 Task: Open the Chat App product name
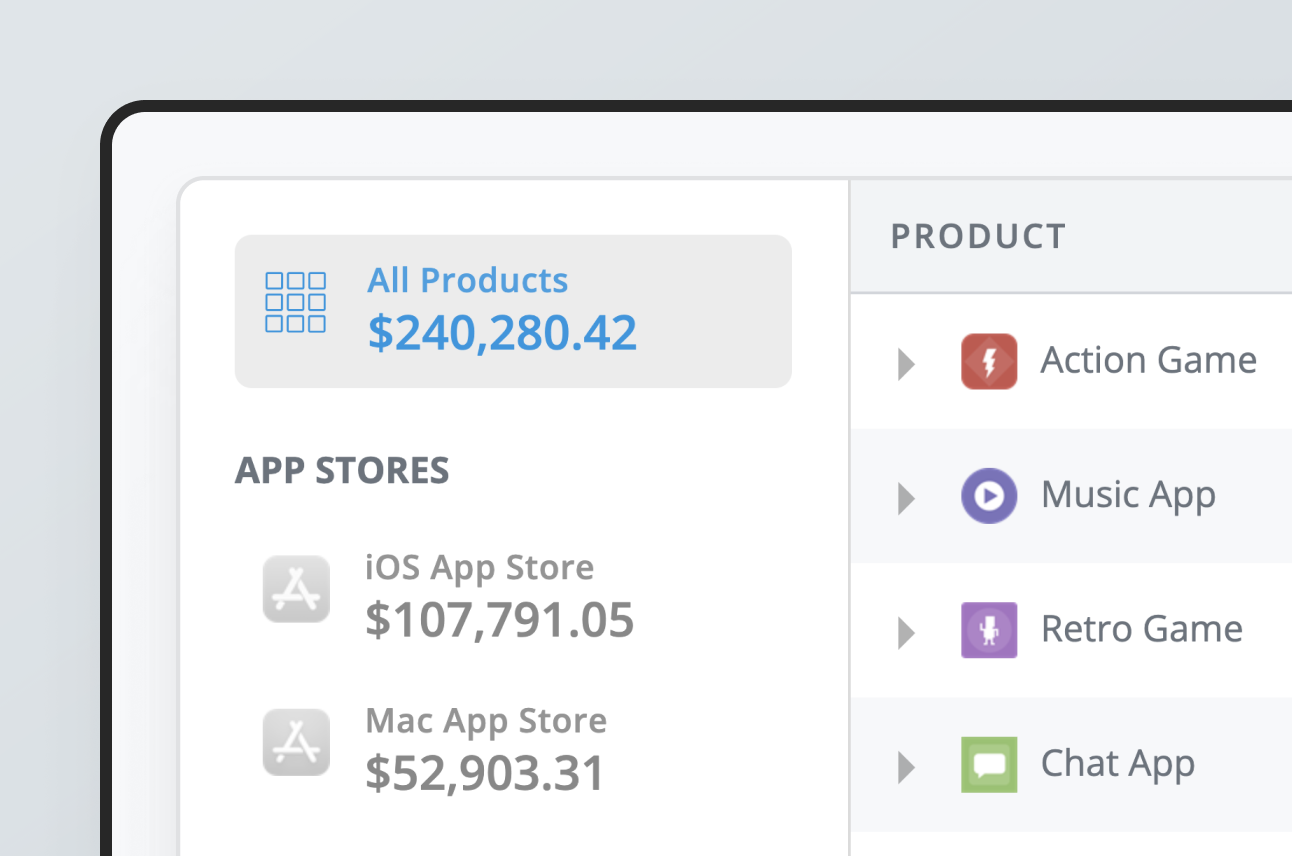tap(1117, 764)
